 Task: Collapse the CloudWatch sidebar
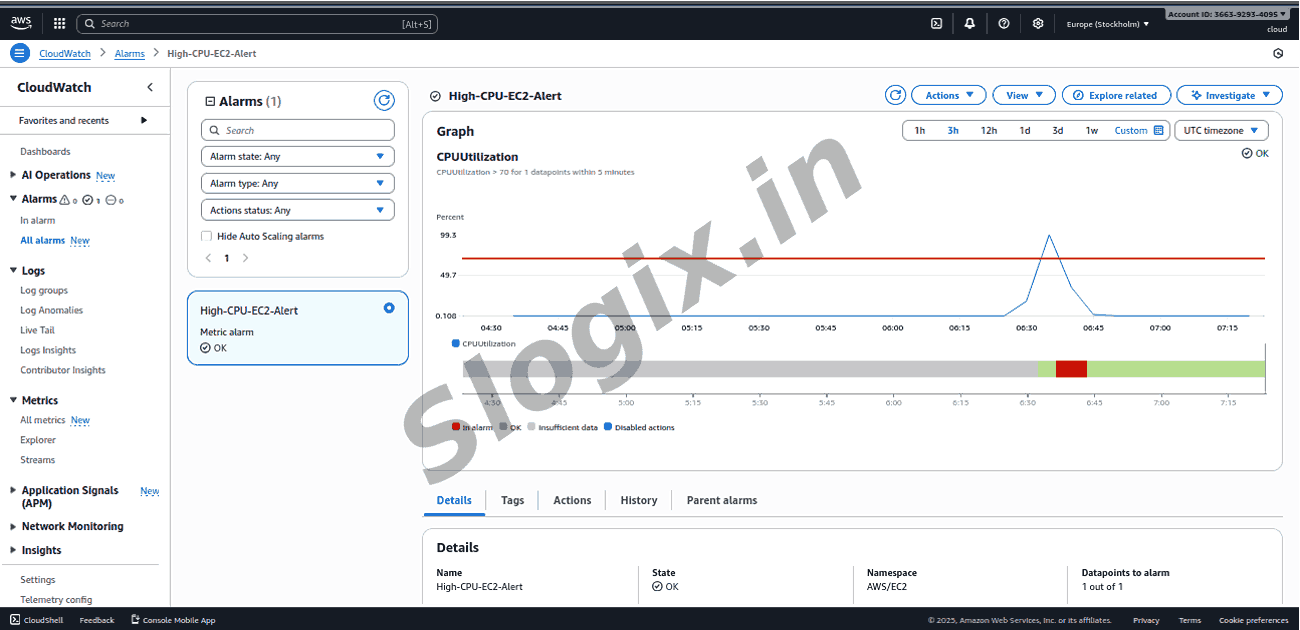(150, 87)
